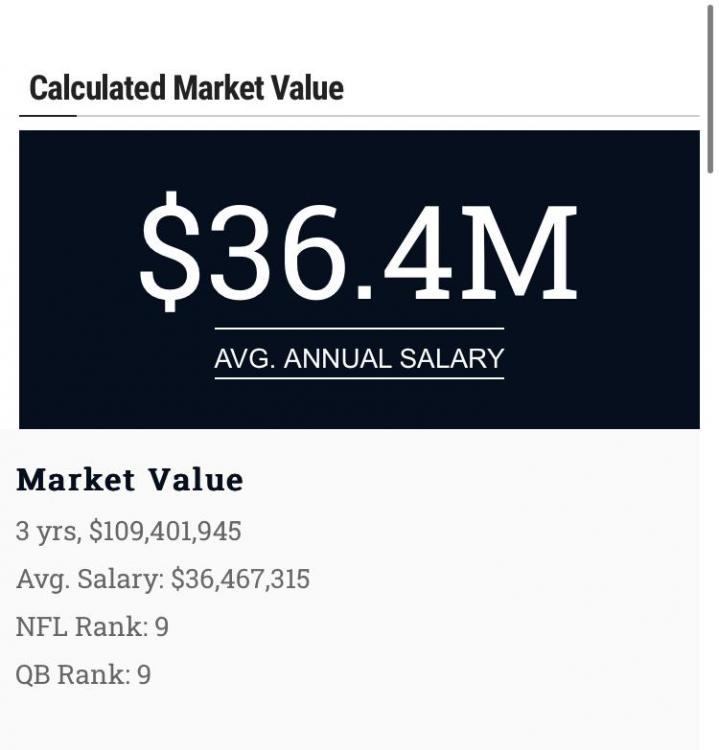Click the dollar sign in $36.4M
The width and height of the screenshot is (719, 750).
tap(169, 252)
